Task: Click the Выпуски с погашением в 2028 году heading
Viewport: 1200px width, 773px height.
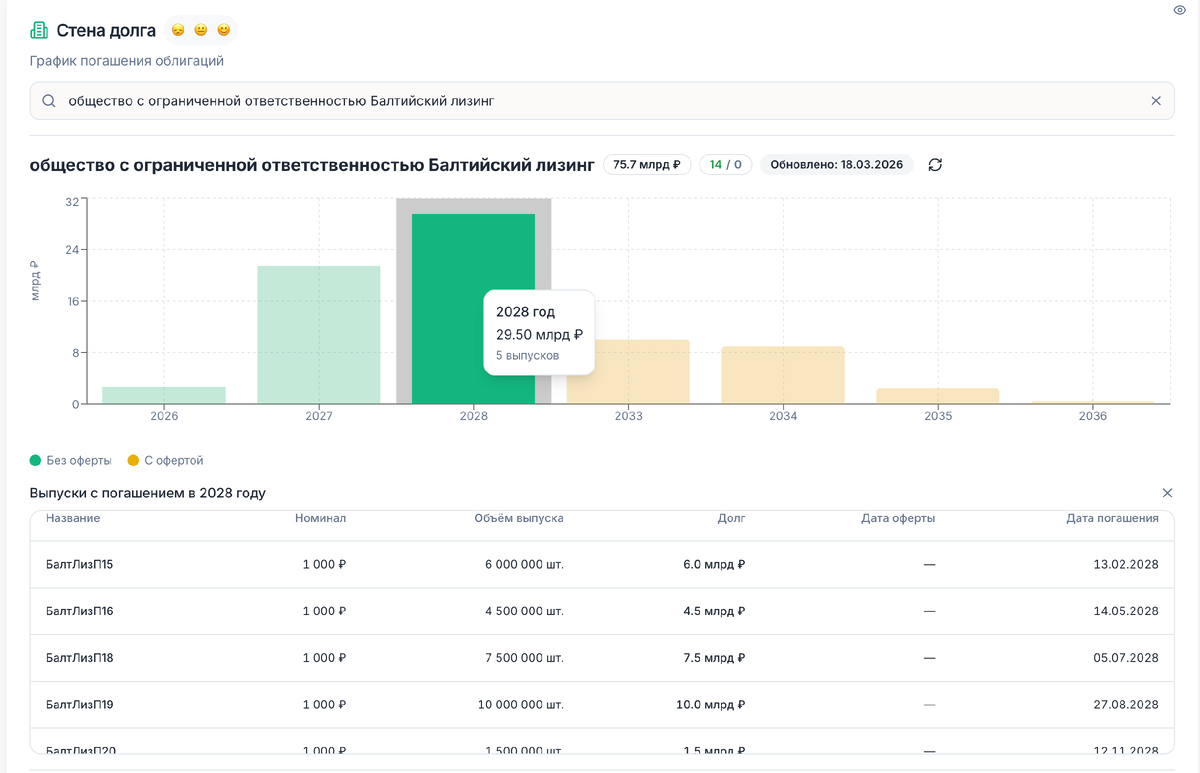Action: click(x=148, y=493)
